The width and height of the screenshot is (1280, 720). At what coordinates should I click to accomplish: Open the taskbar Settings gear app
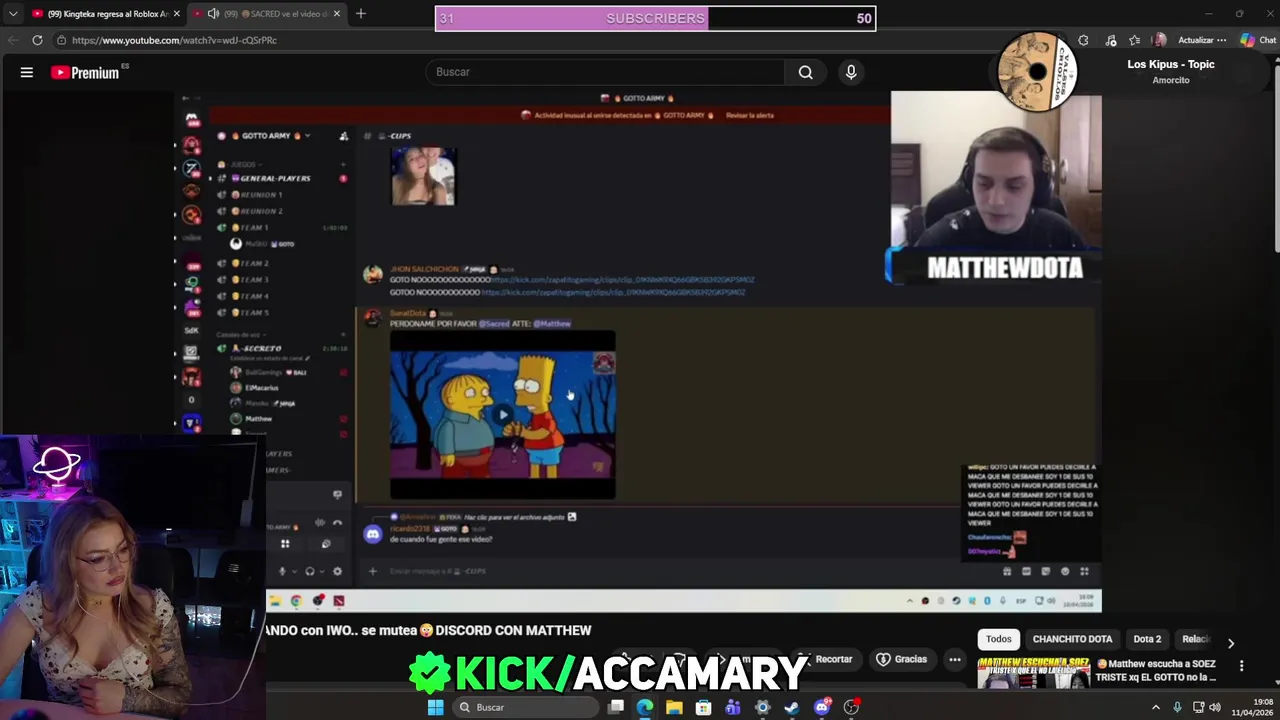[762, 707]
